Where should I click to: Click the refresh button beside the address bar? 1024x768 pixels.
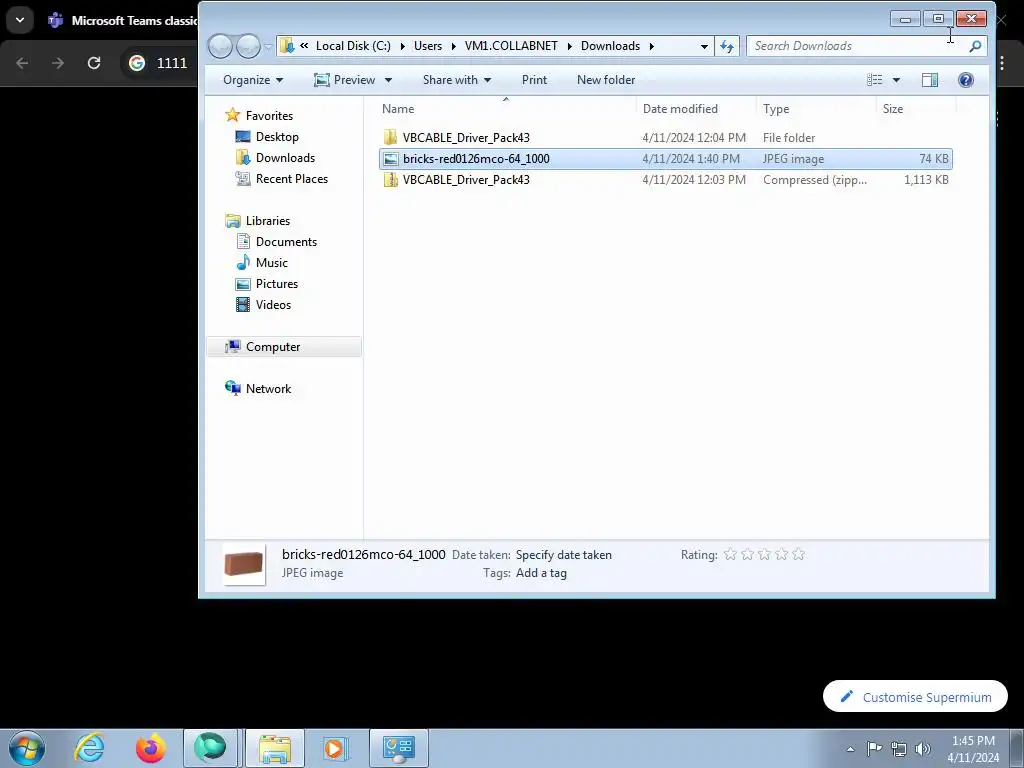[727, 46]
